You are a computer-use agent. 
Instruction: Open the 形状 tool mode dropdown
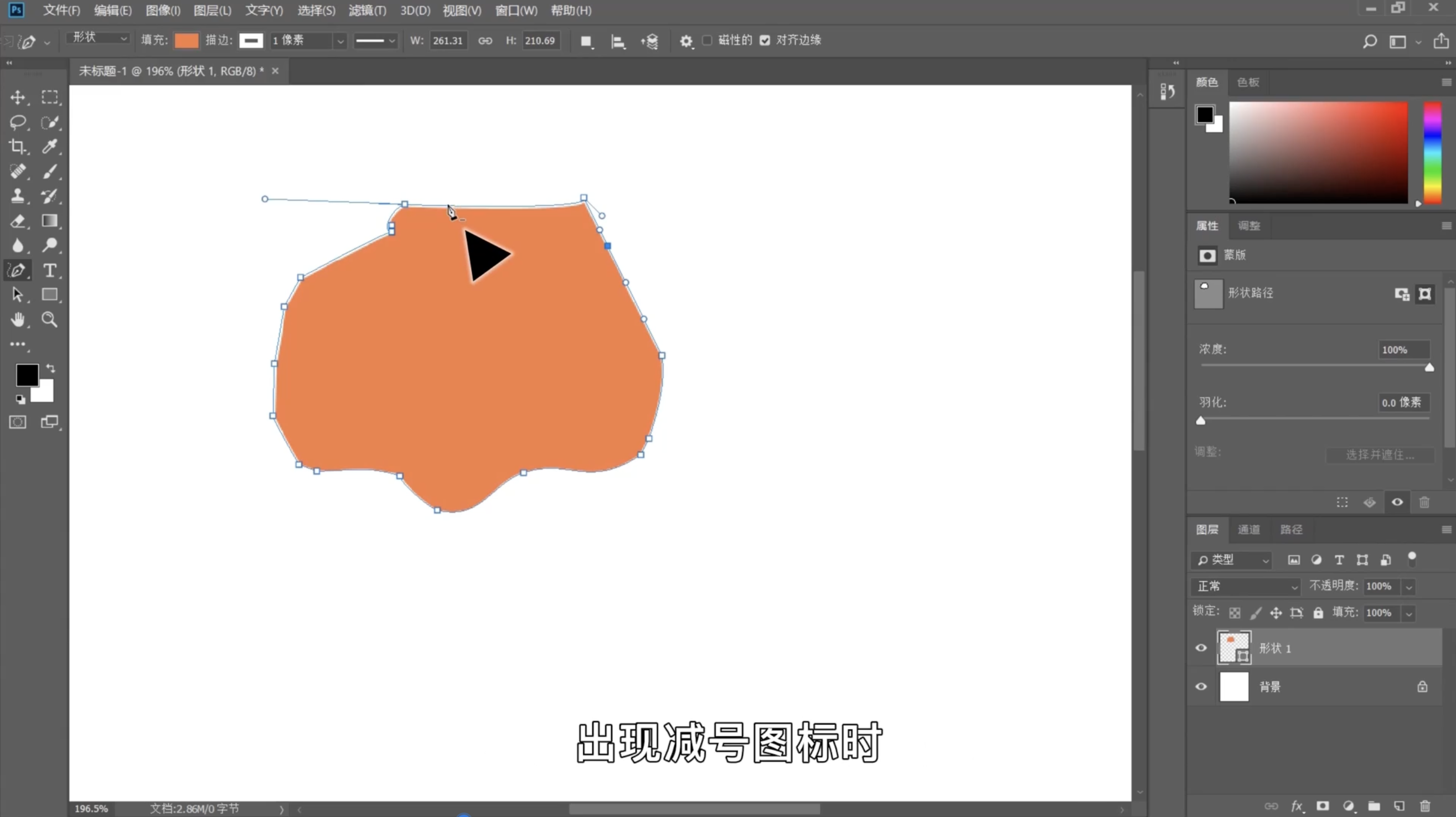(x=99, y=38)
